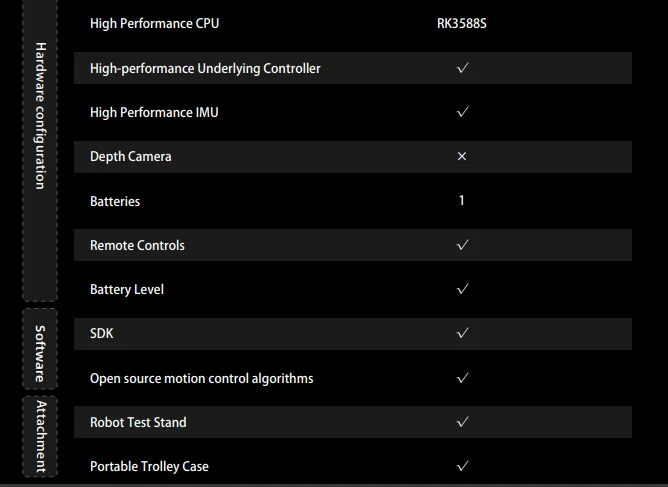Viewport: 668px width, 487px height.
Task: Click the Robot Test Stand label
Action: 138,422
